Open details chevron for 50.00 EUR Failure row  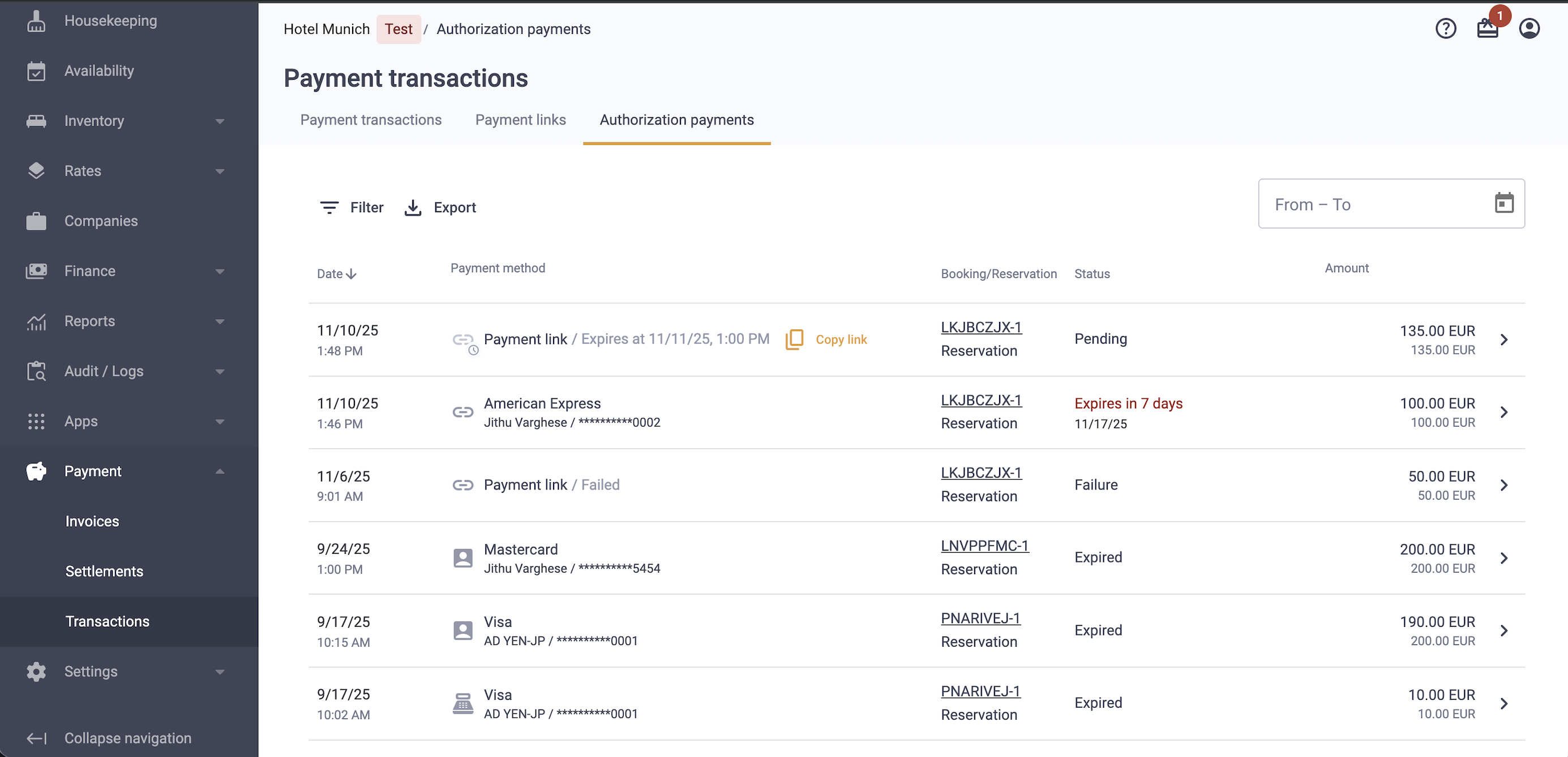pos(1503,485)
